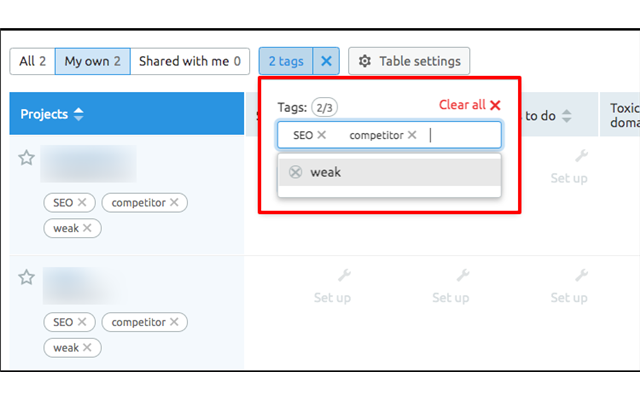Viewport: 640px width, 400px height.
Task: Star the first project as favorite
Action: (x=27, y=157)
